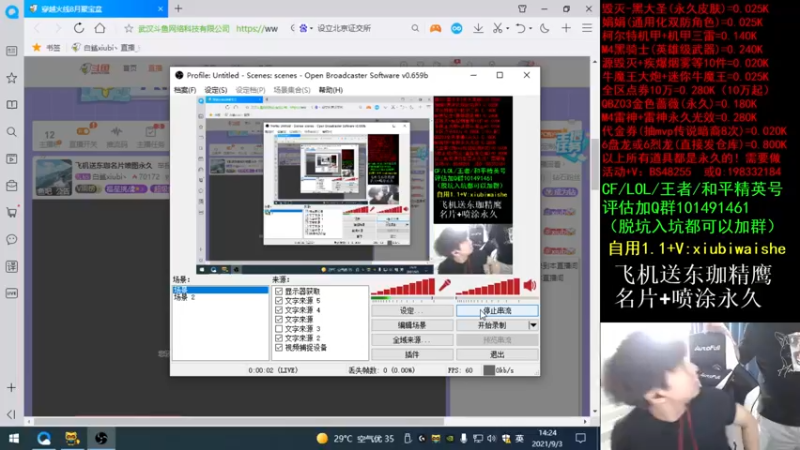800x450 pixels.
Task: Open the 白鲨xiubi bookmark link
Action: point(105,47)
